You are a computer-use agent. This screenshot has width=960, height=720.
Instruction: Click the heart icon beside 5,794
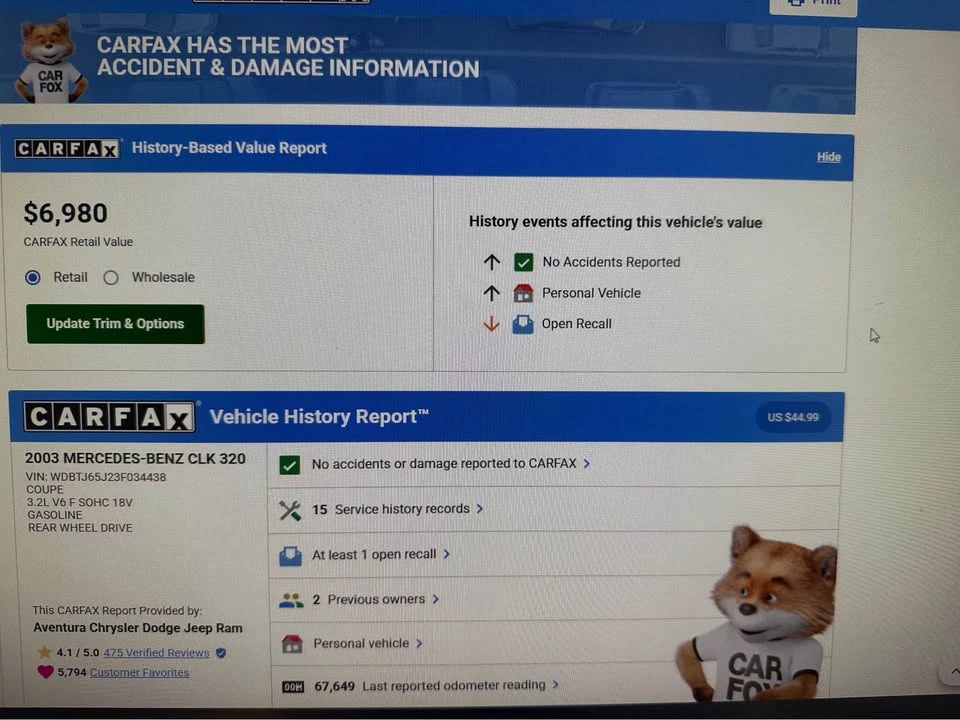[45, 672]
